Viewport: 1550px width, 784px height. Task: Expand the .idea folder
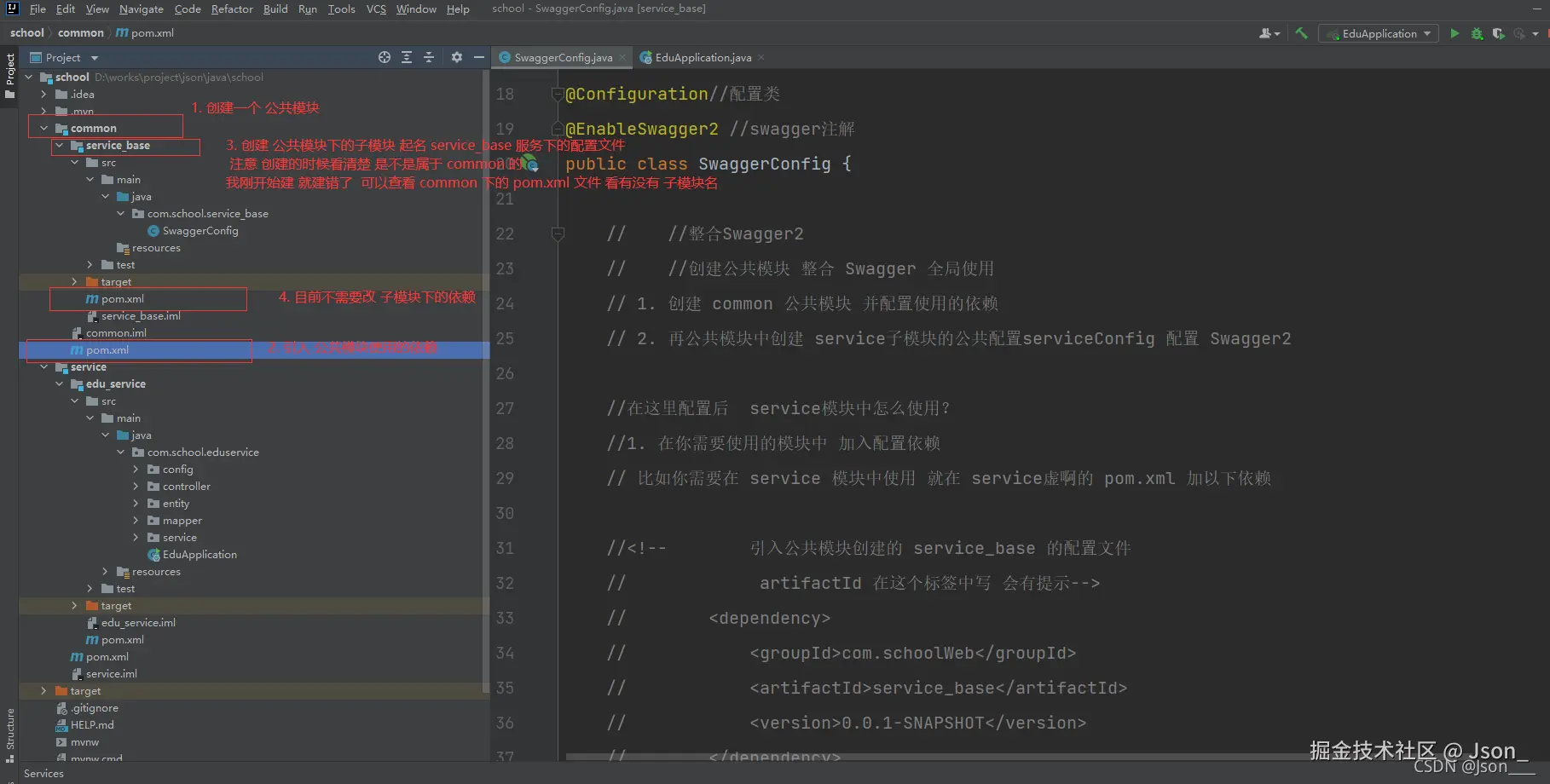tap(43, 95)
